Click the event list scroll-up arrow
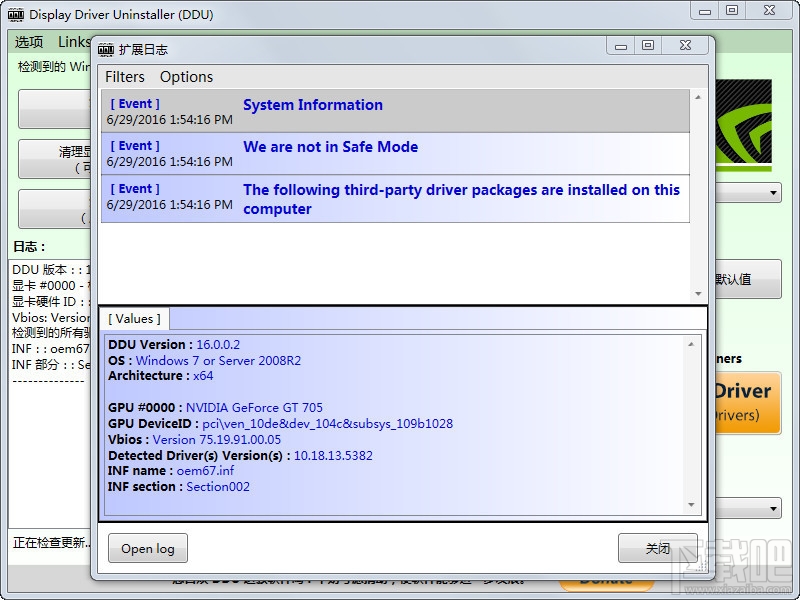Image resolution: width=800 pixels, height=600 pixels. (698, 99)
